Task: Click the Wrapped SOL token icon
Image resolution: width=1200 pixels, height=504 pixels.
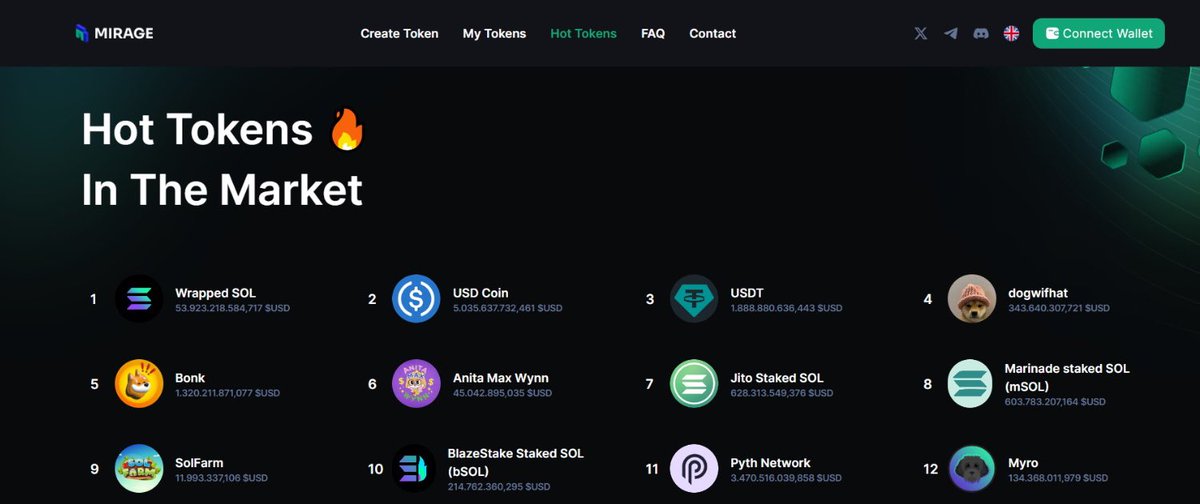Action: 139,298
